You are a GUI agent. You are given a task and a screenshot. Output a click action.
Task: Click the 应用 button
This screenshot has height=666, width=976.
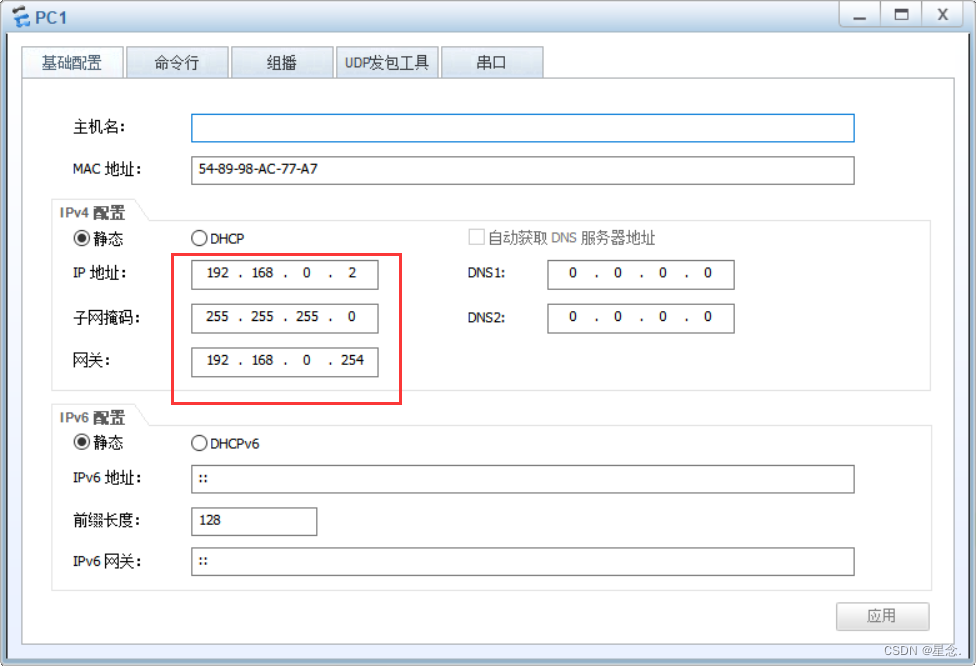click(x=883, y=616)
